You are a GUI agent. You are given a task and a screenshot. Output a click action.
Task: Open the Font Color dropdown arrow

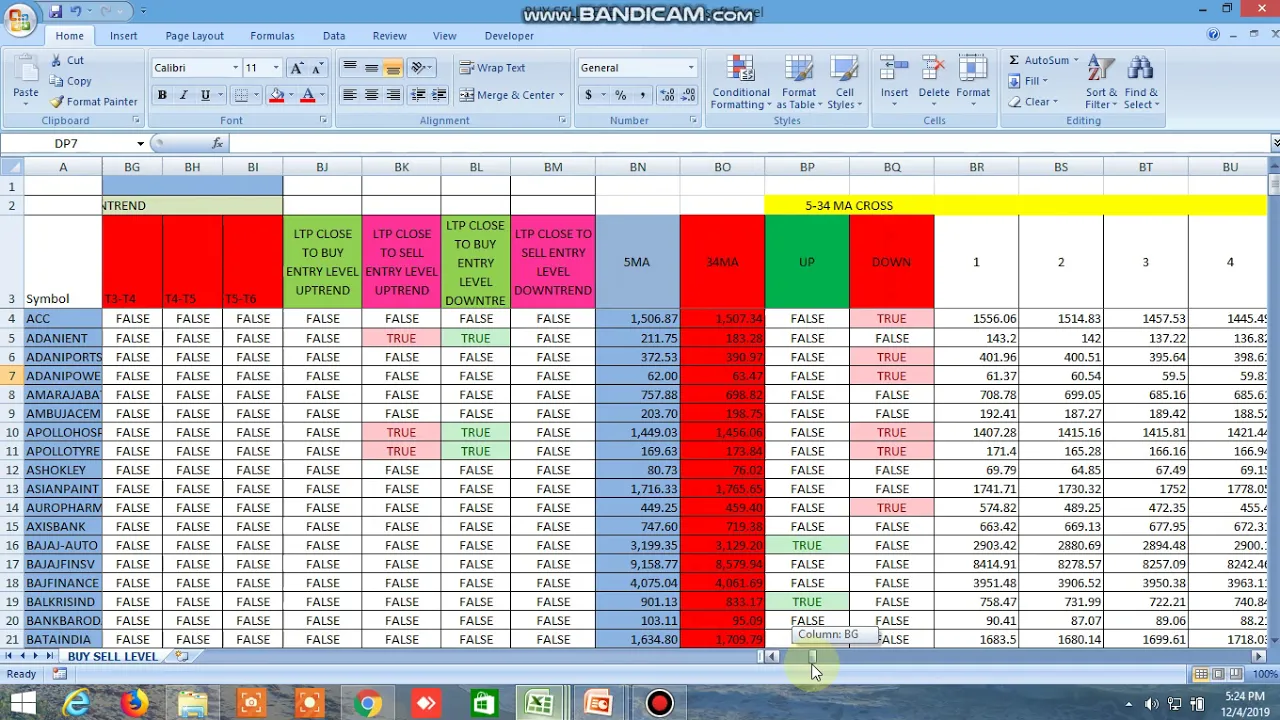tap(321, 95)
